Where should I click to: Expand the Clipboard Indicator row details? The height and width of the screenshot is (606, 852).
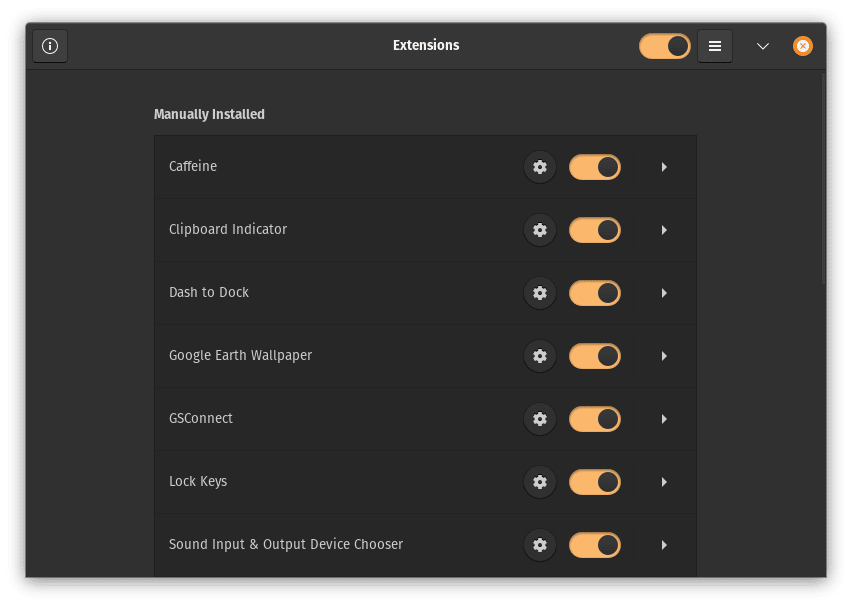[x=664, y=230]
